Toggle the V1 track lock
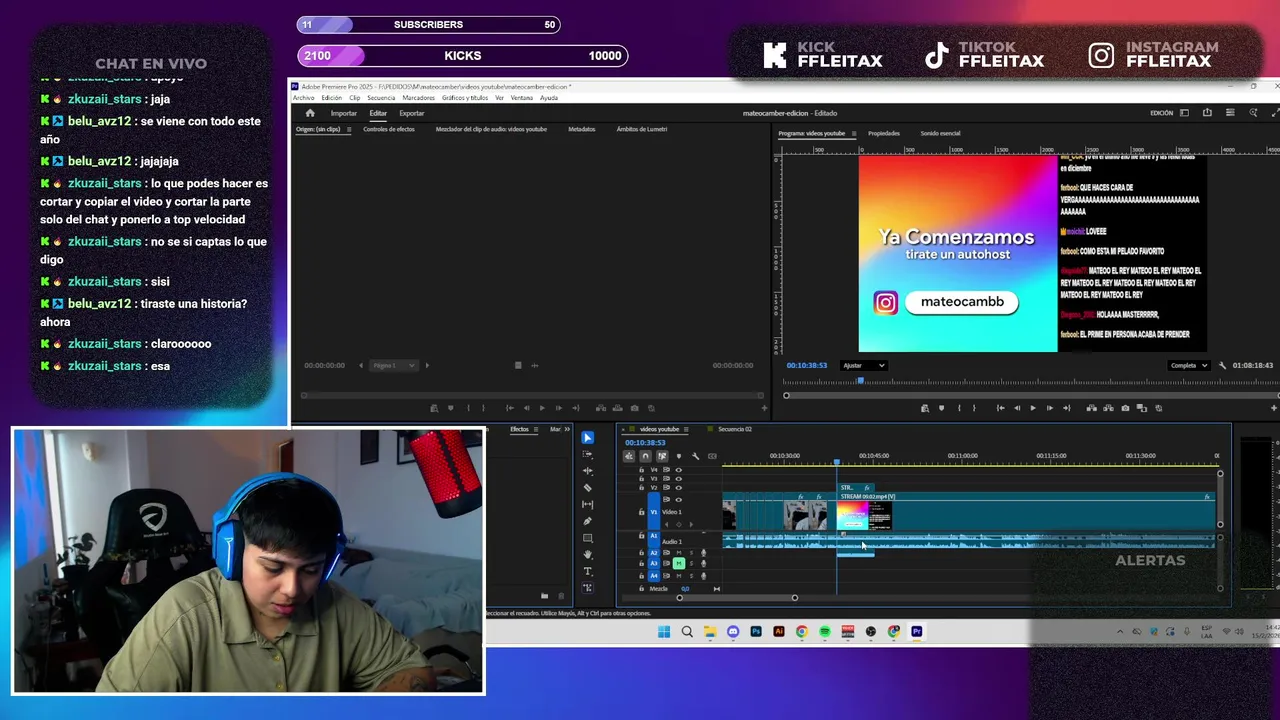The image size is (1280, 720). point(642,512)
